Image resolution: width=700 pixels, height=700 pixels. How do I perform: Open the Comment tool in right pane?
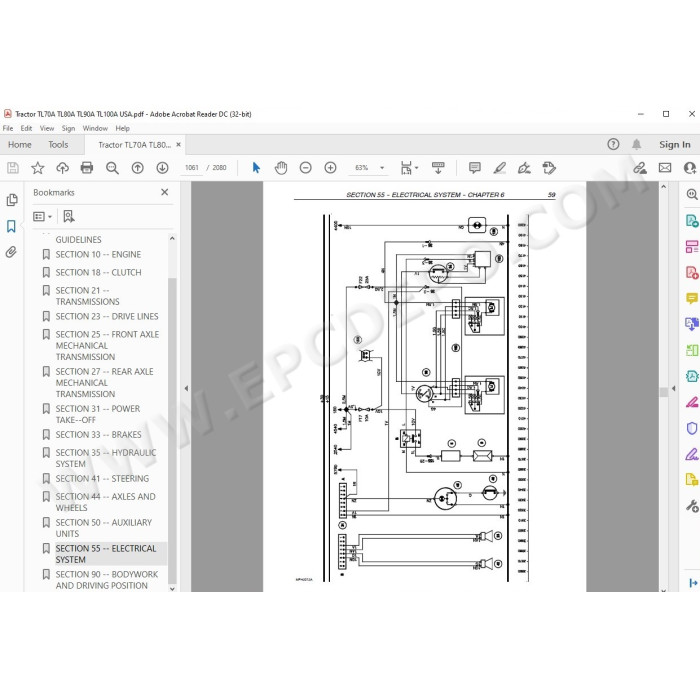click(x=692, y=298)
